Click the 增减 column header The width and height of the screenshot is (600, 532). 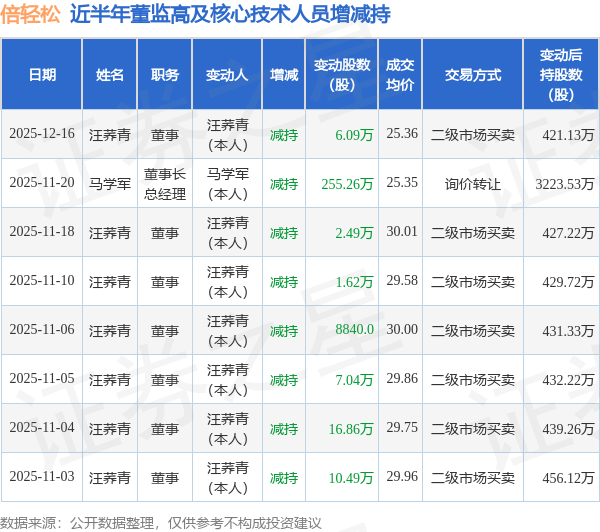tap(284, 75)
